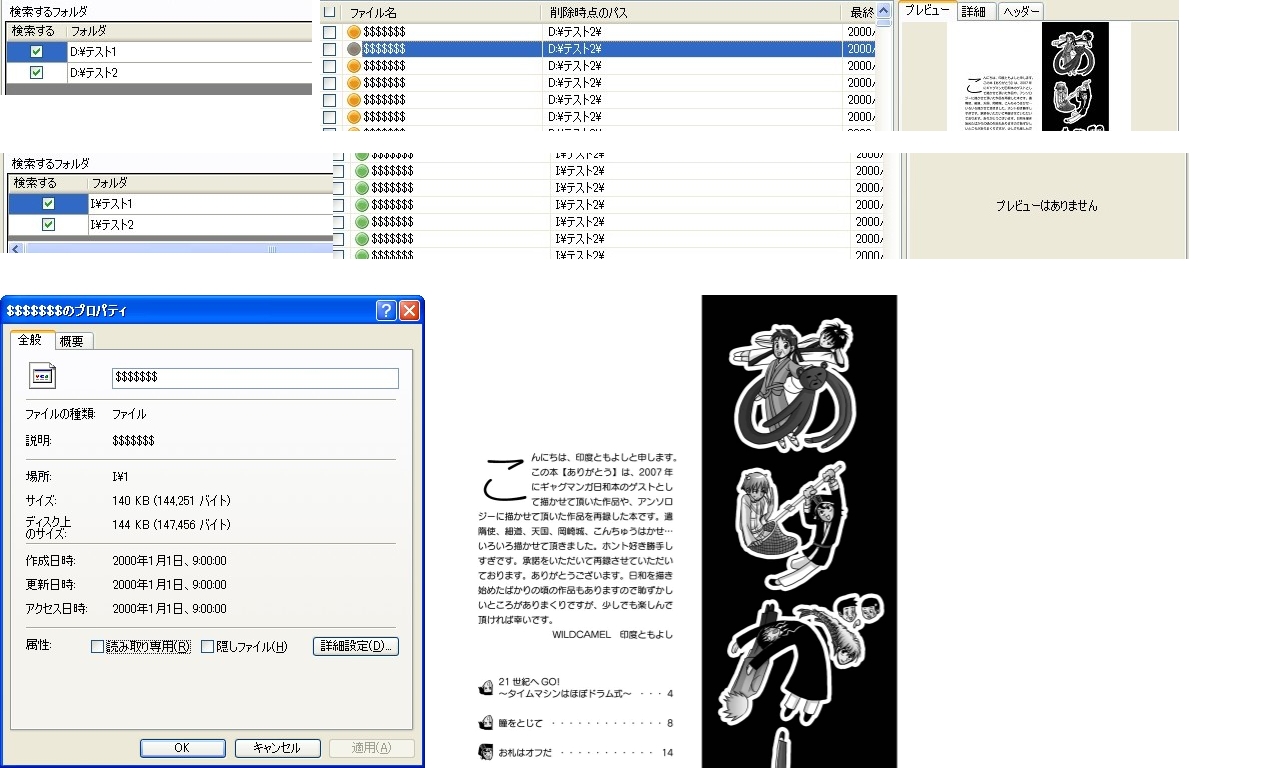1280x768 pixels.
Task: Click the 説明 value $$$$$$$
Action: point(133,441)
